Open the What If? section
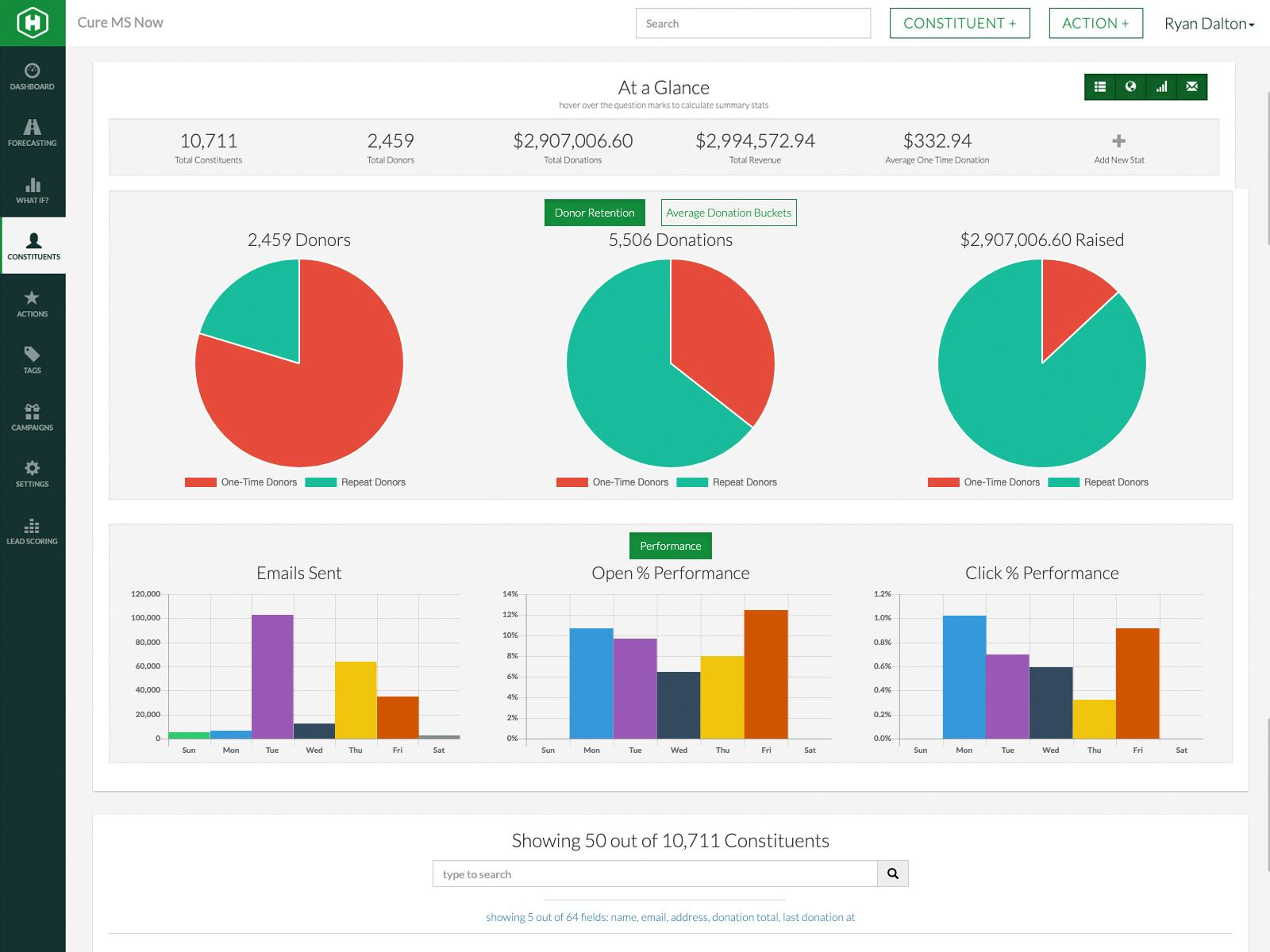Viewport: 1270px width, 952px height. click(33, 190)
